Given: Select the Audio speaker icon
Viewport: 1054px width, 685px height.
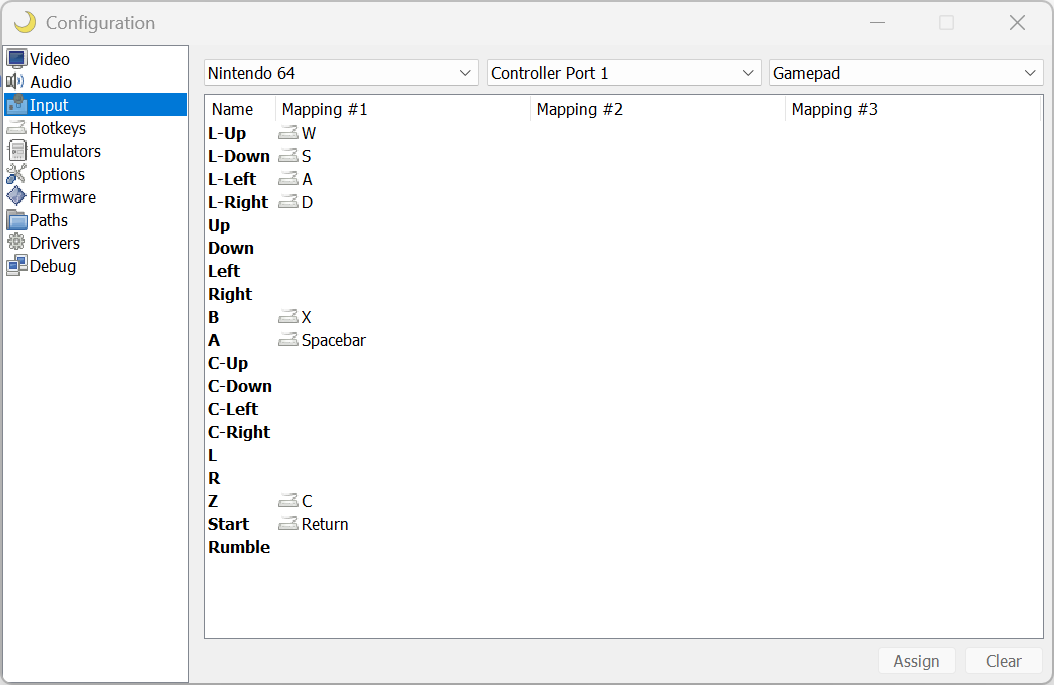Looking at the screenshot, I should click(15, 82).
